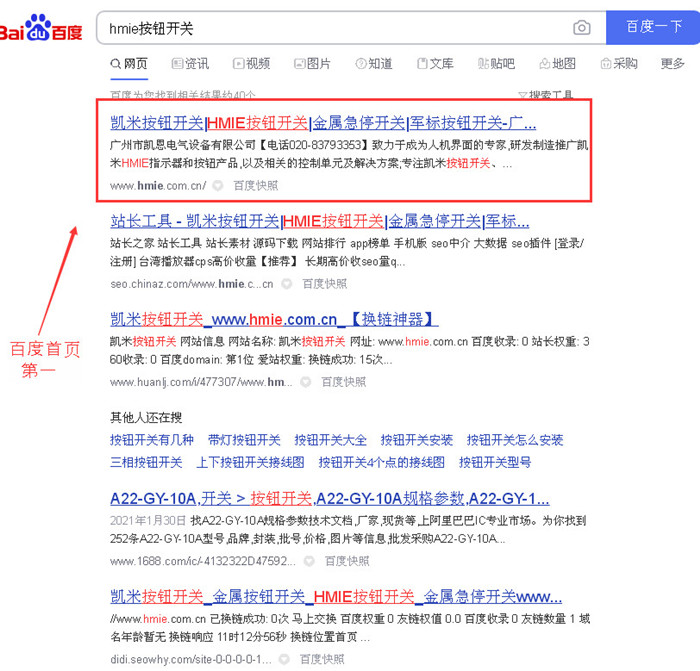
Task: Click the 百度一下 search button
Action: click(653, 27)
